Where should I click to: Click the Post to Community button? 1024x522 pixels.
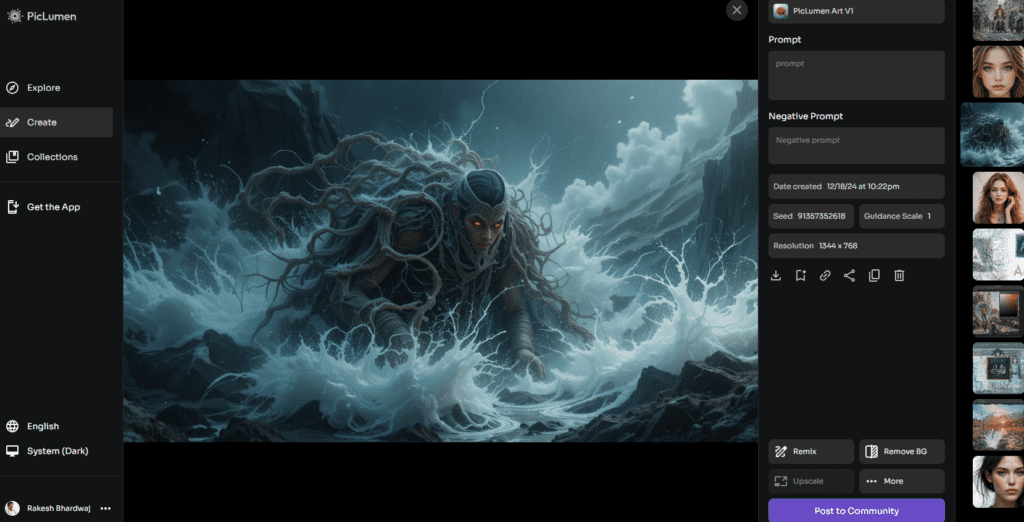point(856,510)
